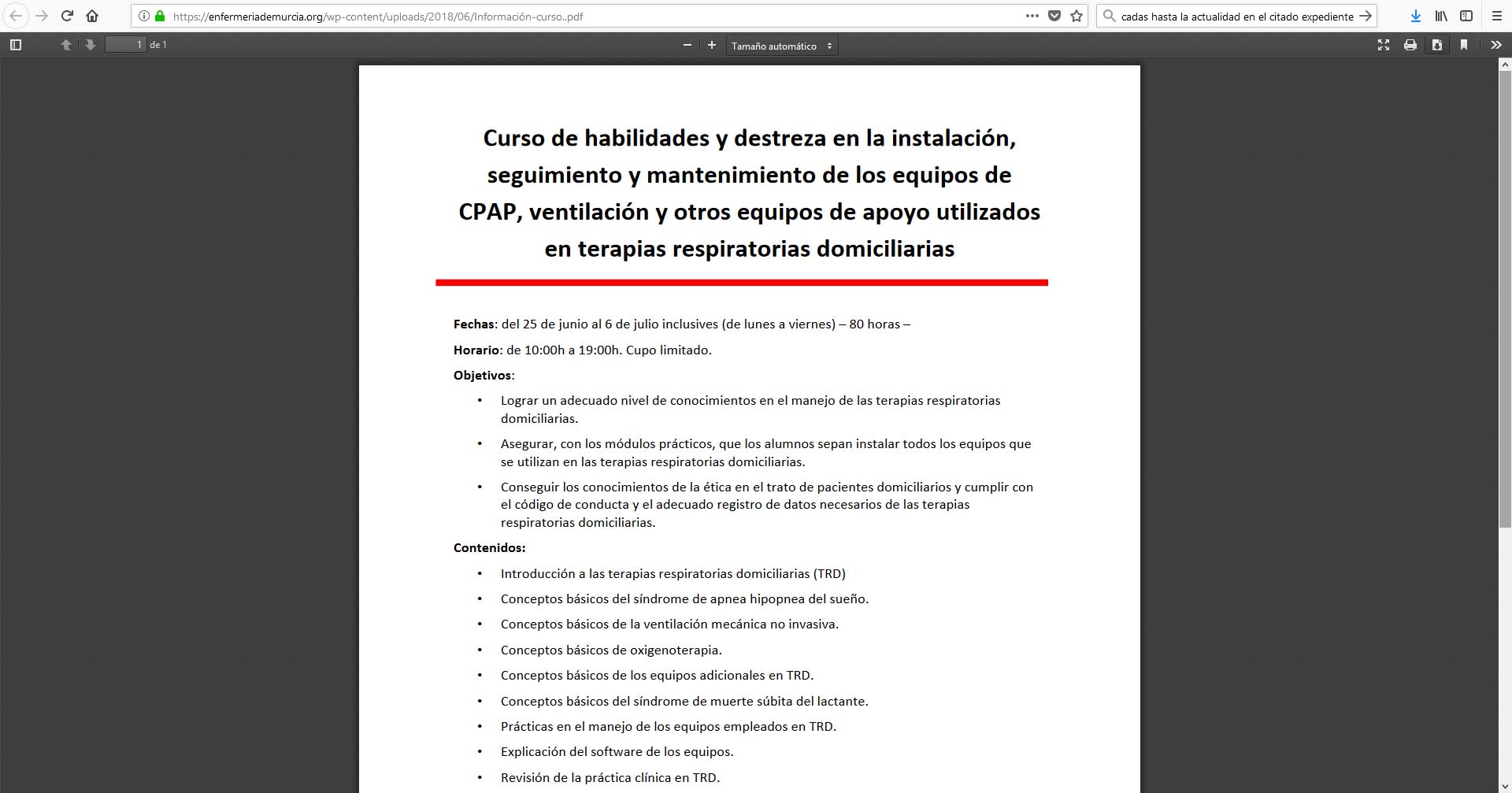Screen dimensions: 1512x793
Task: View secure connection padlock details
Action: pos(160,16)
